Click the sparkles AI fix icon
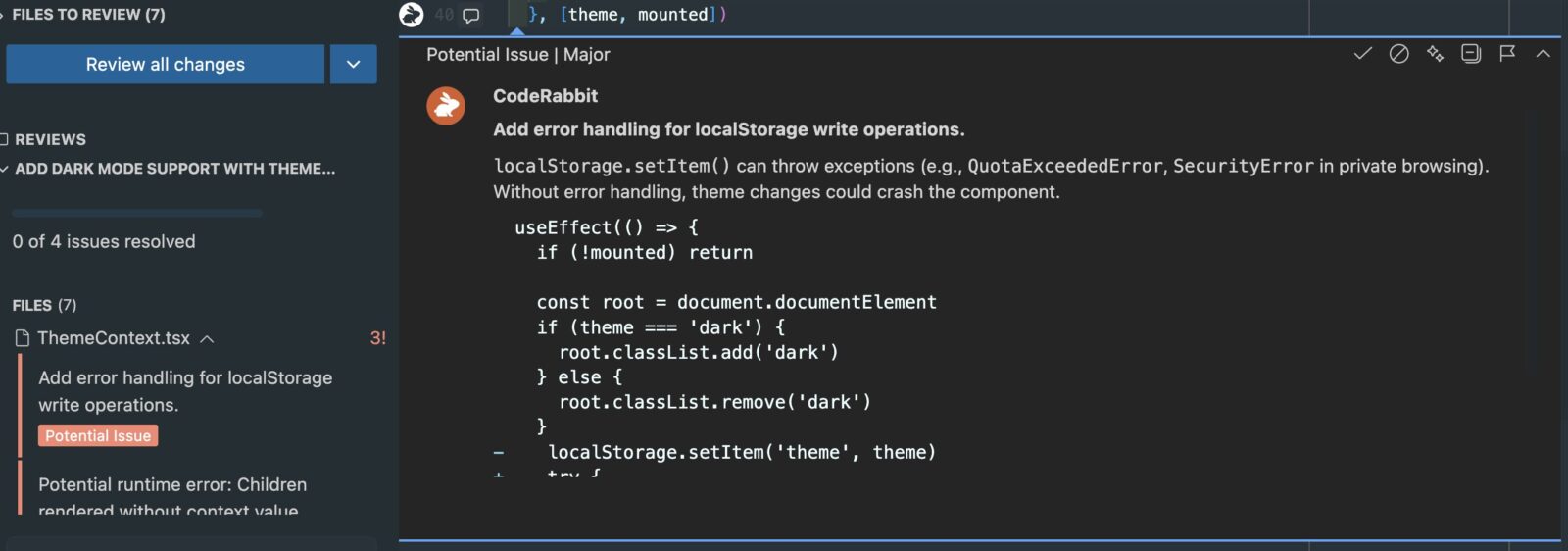Screen dimensions: 1568x551 (1435, 54)
